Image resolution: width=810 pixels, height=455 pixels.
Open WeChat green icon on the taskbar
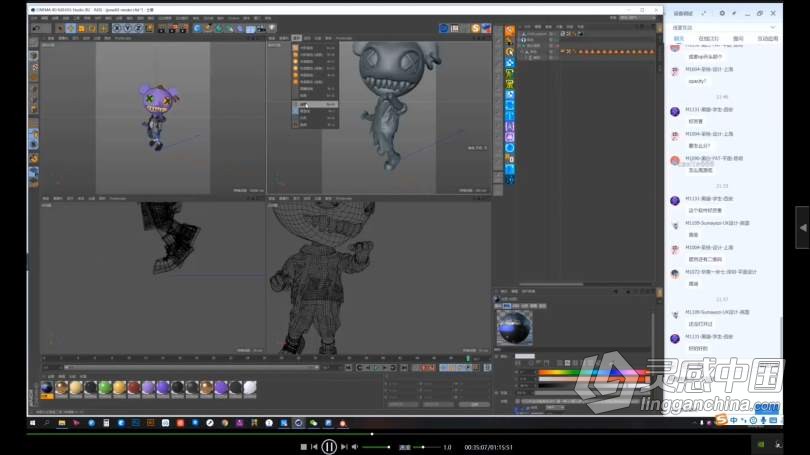click(313, 423)
